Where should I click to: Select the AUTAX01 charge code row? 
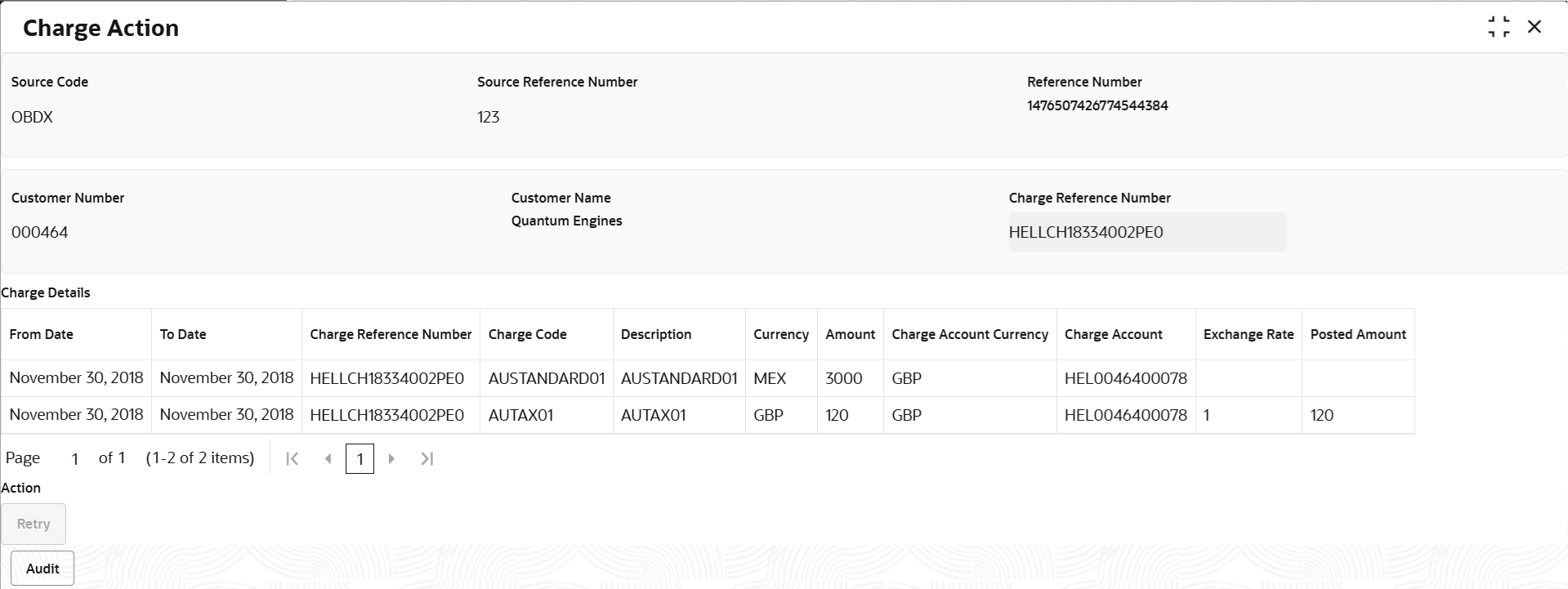tap(520, 415)
